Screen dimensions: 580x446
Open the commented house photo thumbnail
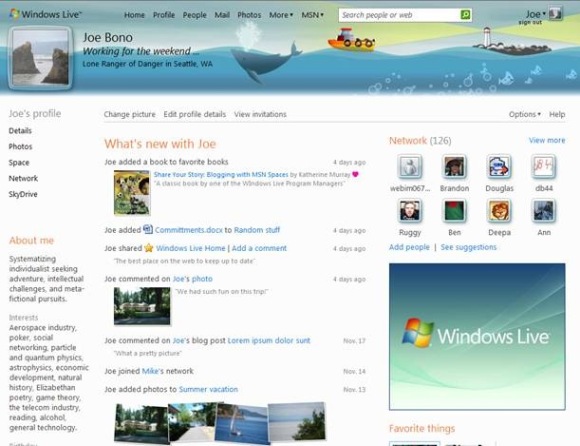pos(142,306)
